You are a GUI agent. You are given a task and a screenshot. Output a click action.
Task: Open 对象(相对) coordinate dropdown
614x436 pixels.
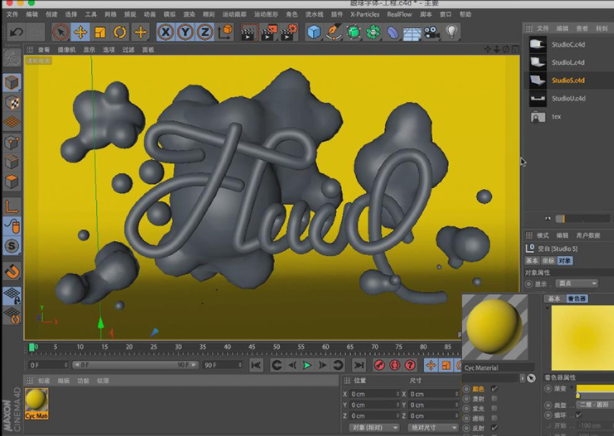(x=374, y=427)
